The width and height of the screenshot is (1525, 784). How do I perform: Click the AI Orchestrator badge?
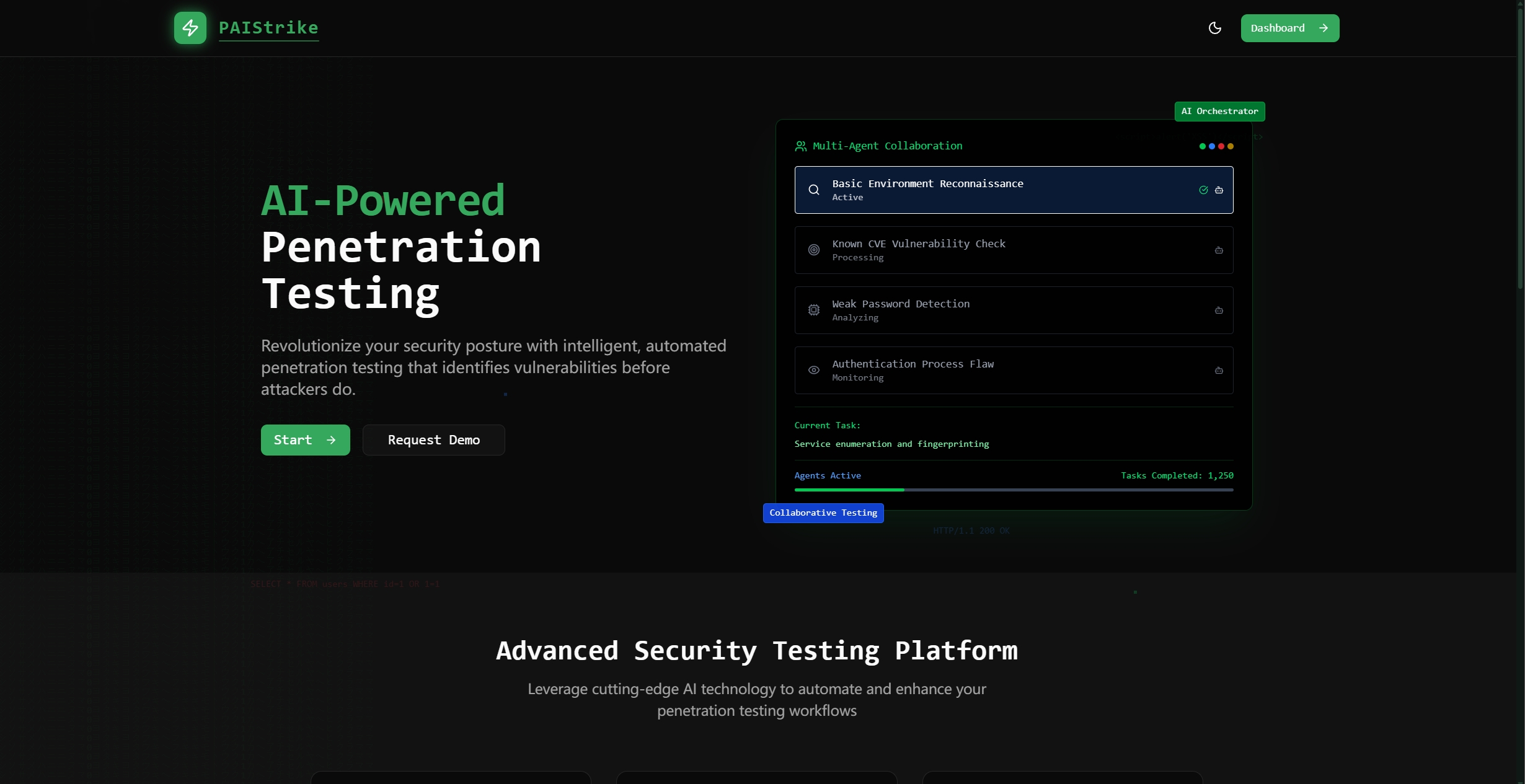(x=1219, y=112)
